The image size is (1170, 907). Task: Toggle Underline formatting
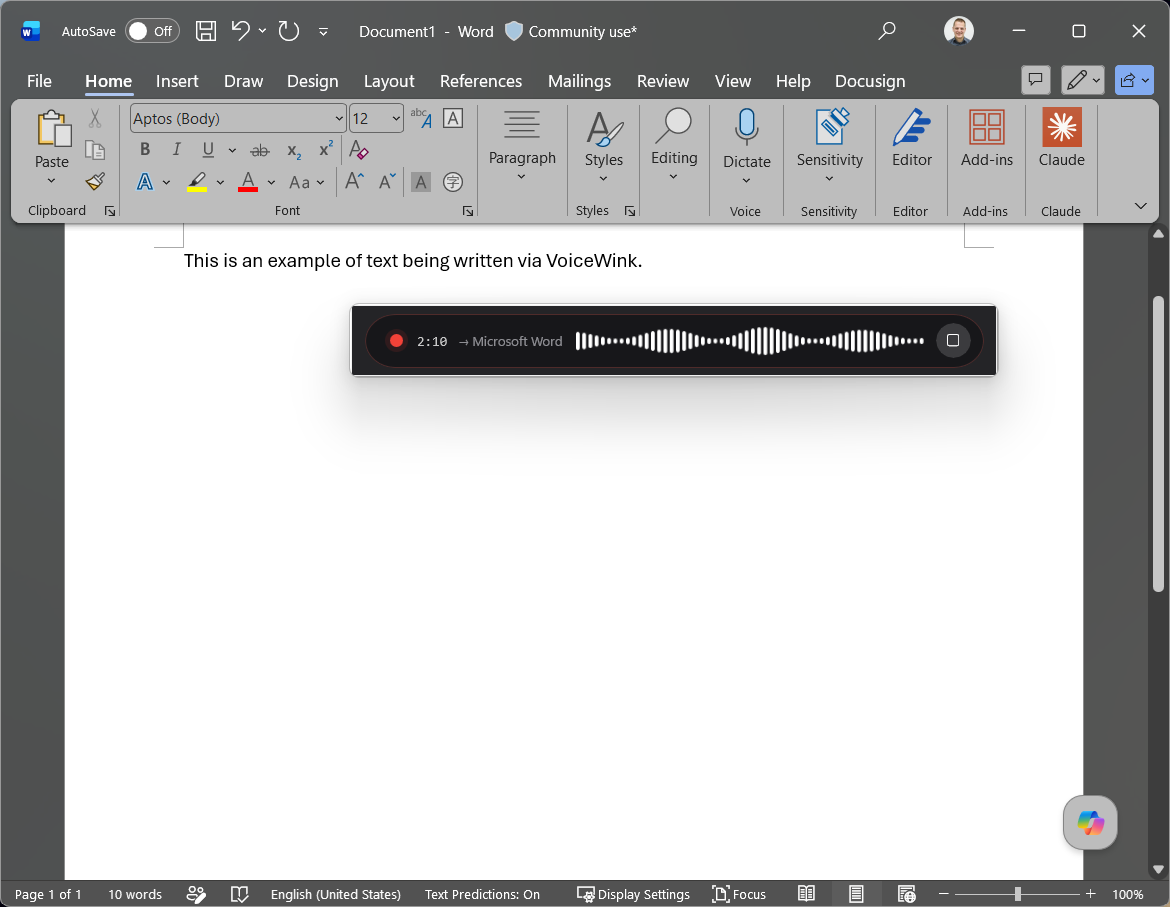(x=208, y=150)
